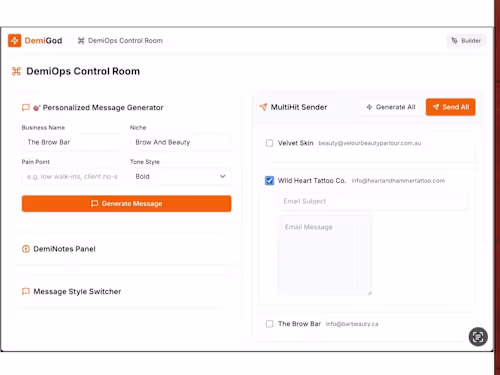Enable the Velvet Skin checkbox
This screenshot has width=500, height=375.
point(269,143)
